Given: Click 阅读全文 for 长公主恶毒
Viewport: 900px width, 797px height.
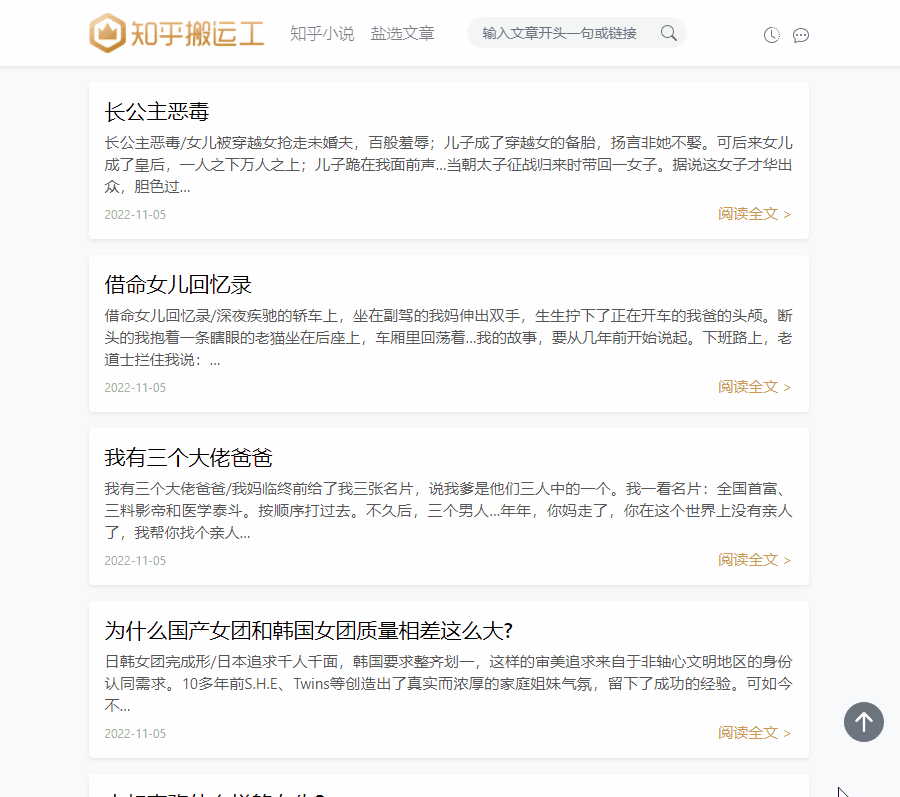Looking at the screenshot, I should 754,214.
